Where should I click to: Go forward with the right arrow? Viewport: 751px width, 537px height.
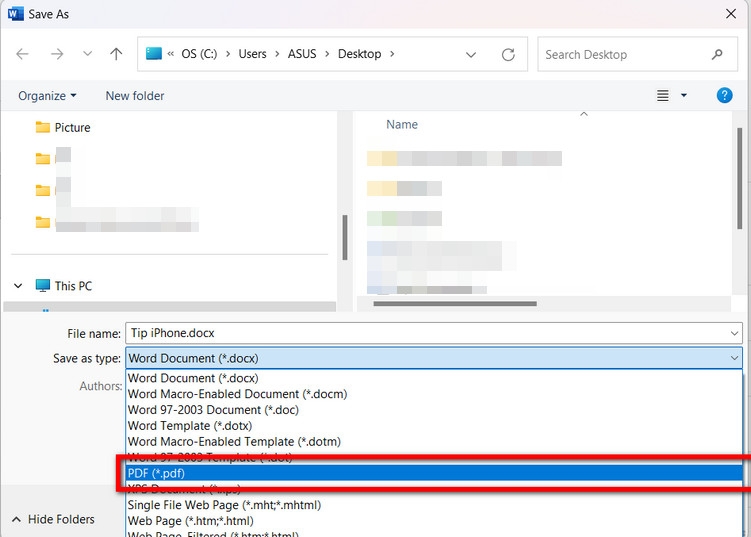pyautogui.click(x=57, y=54)
